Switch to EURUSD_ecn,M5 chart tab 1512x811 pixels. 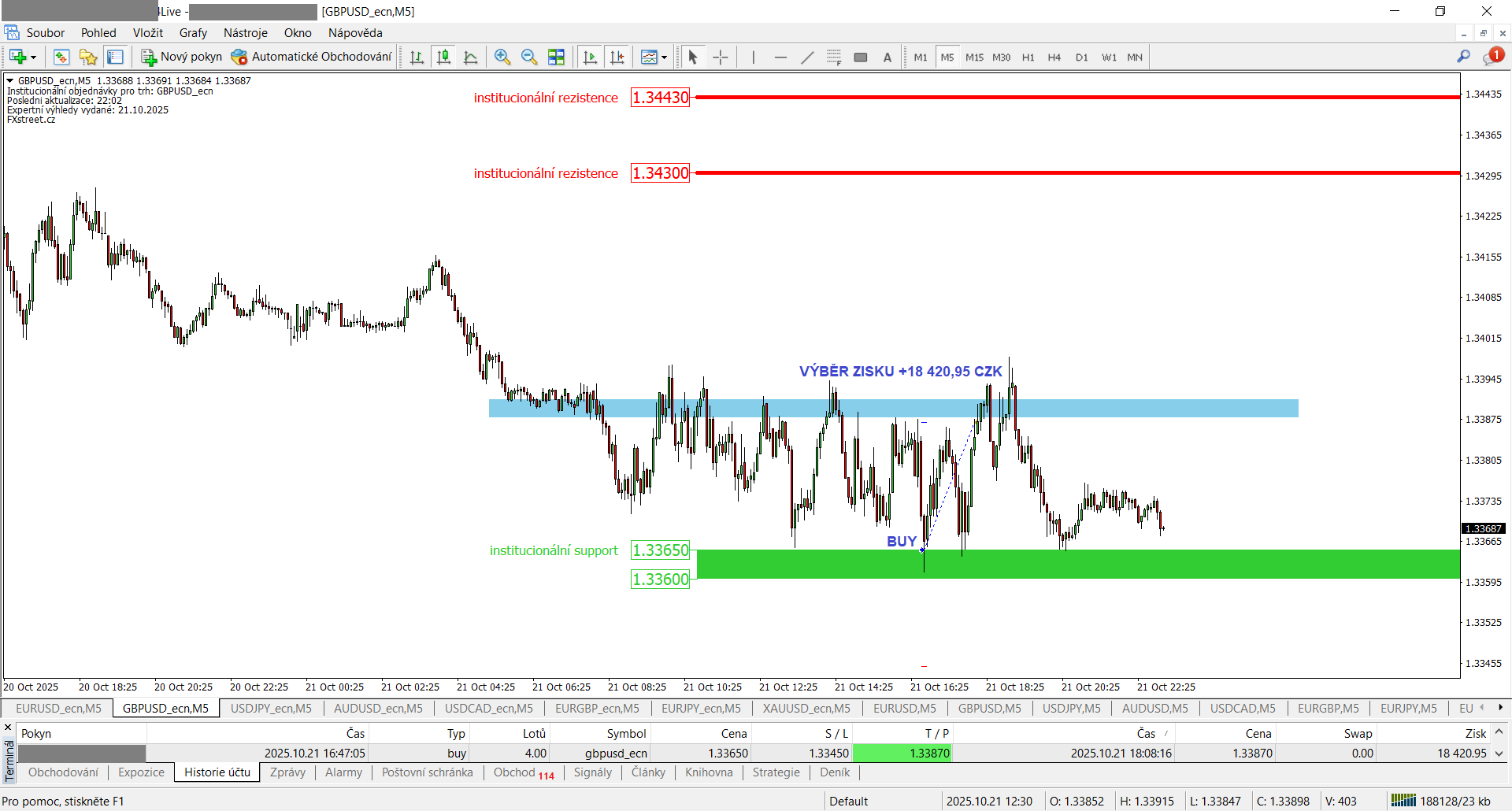[x=58, y=709]
